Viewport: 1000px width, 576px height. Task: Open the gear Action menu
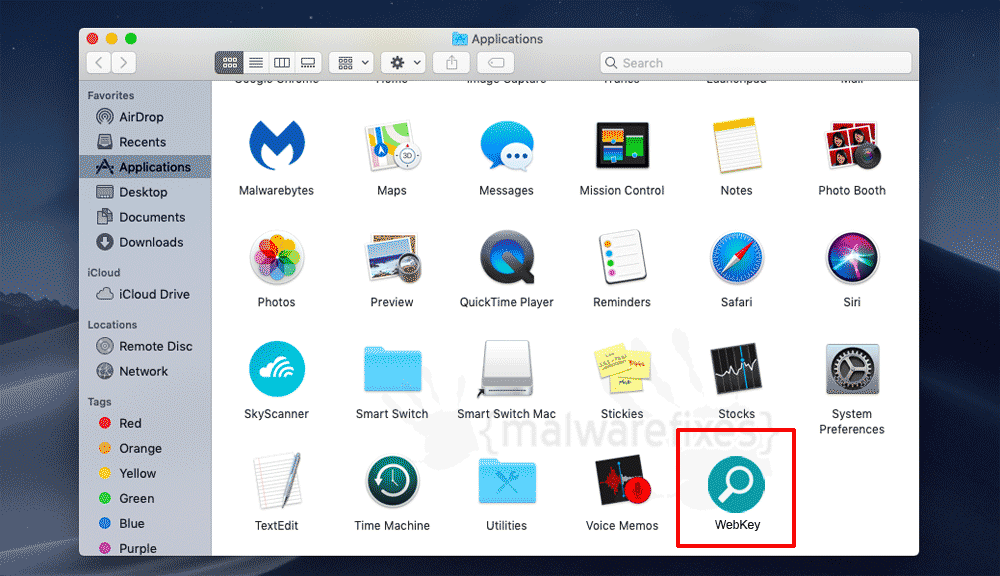(x=404, y=63)
